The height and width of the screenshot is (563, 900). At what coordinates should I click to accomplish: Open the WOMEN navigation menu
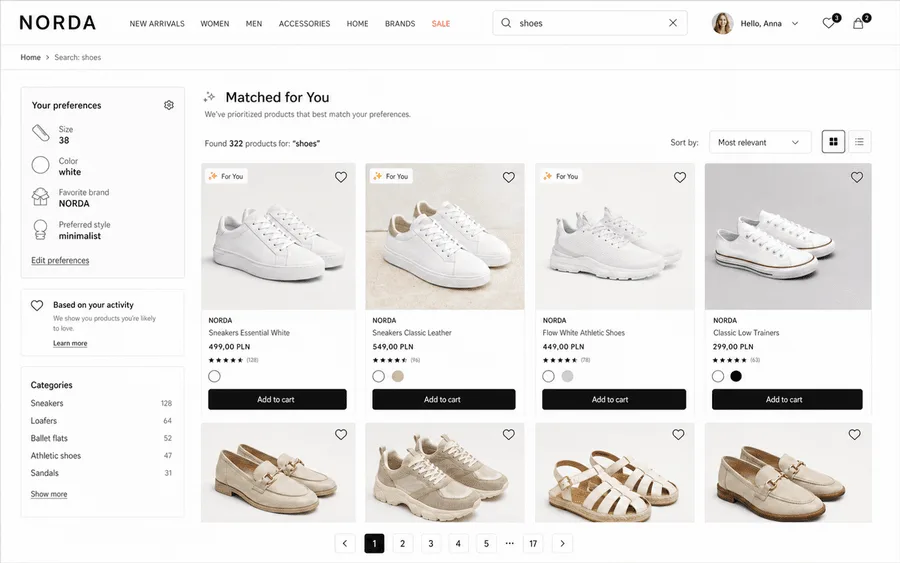[x=215, y=24]
